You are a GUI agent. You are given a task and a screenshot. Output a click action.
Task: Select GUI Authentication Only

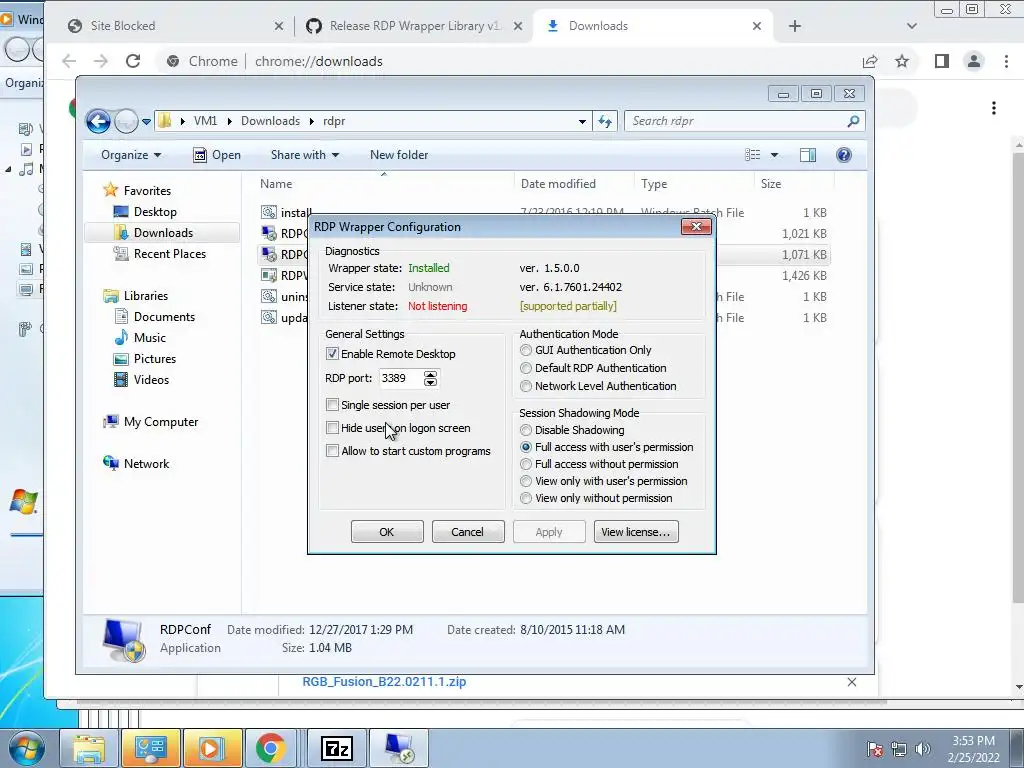point(526,350)
